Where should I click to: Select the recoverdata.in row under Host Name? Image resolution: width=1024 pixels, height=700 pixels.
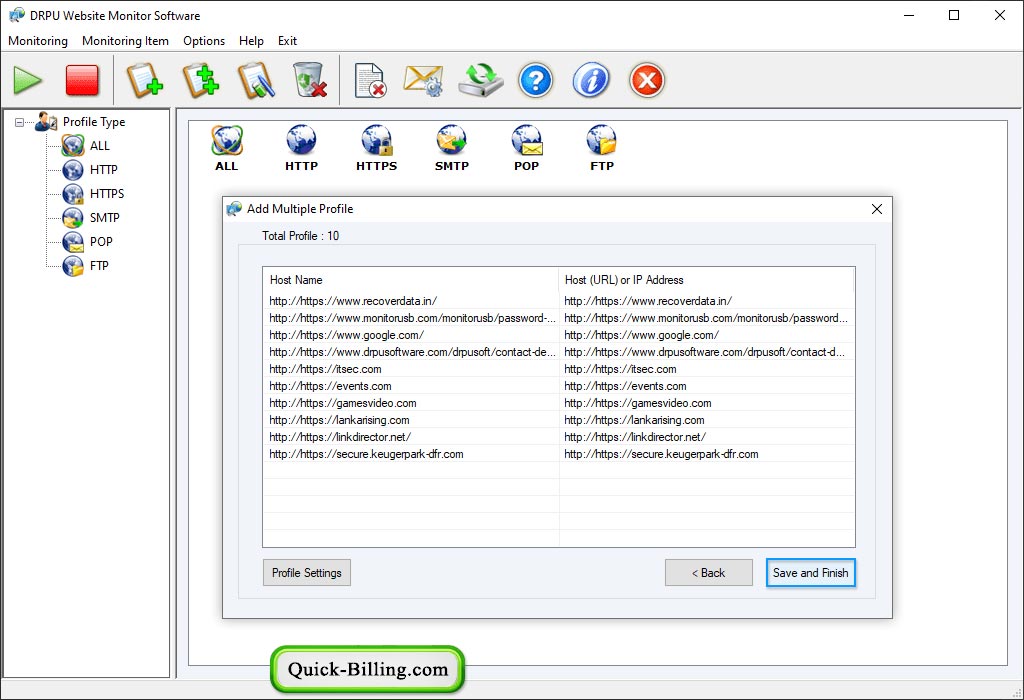[x=353, y=301]
